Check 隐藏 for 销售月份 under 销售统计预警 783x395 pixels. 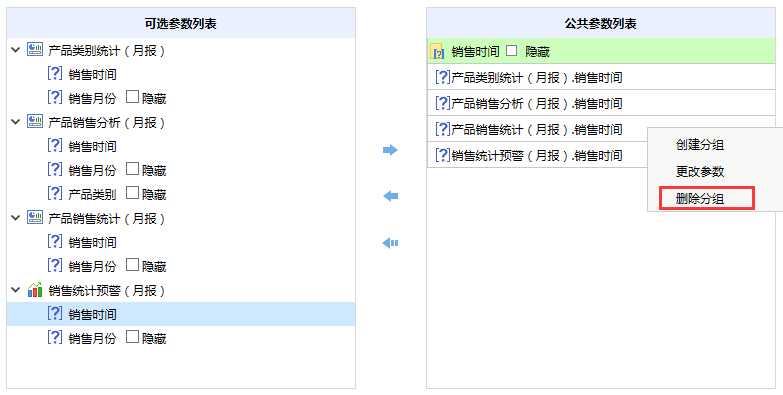click(x=132, y=337)
